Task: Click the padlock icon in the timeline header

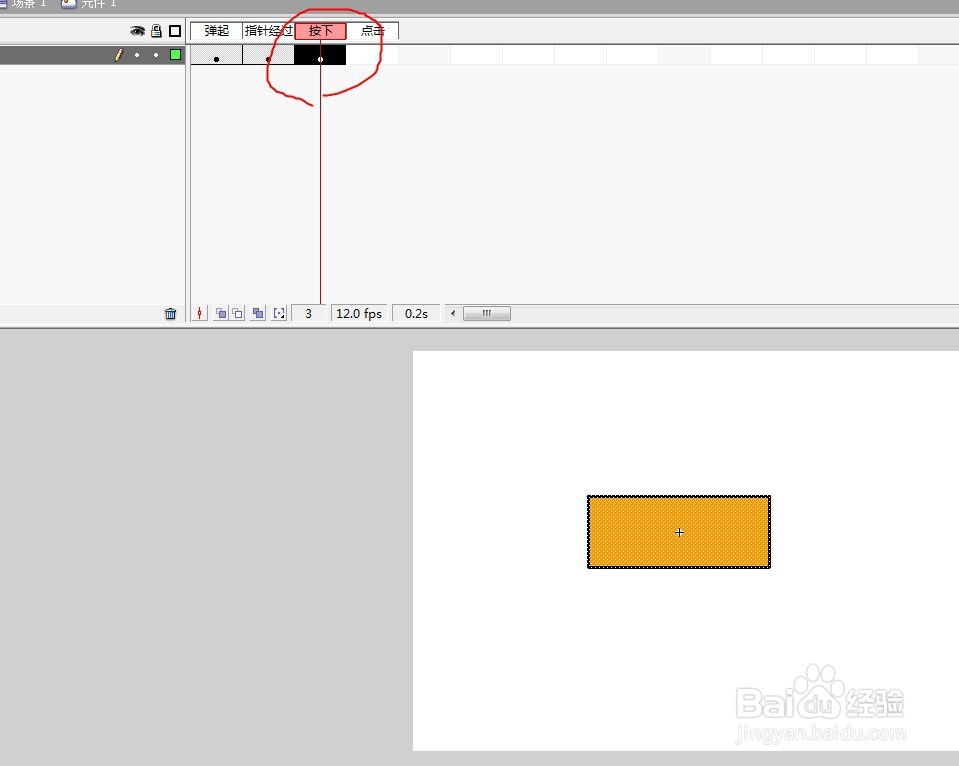Action: click(x=157, y=31)
